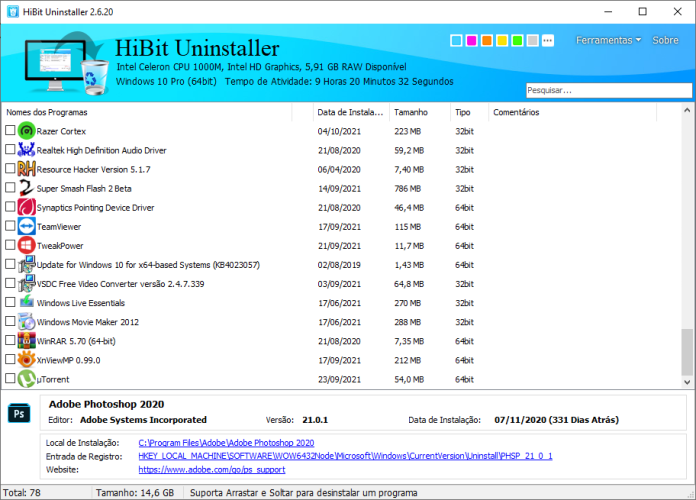Click the VSDC Free Video Converter icon
Screen dimensions: 696x500
pyautogui.click(x=27, y=284)
